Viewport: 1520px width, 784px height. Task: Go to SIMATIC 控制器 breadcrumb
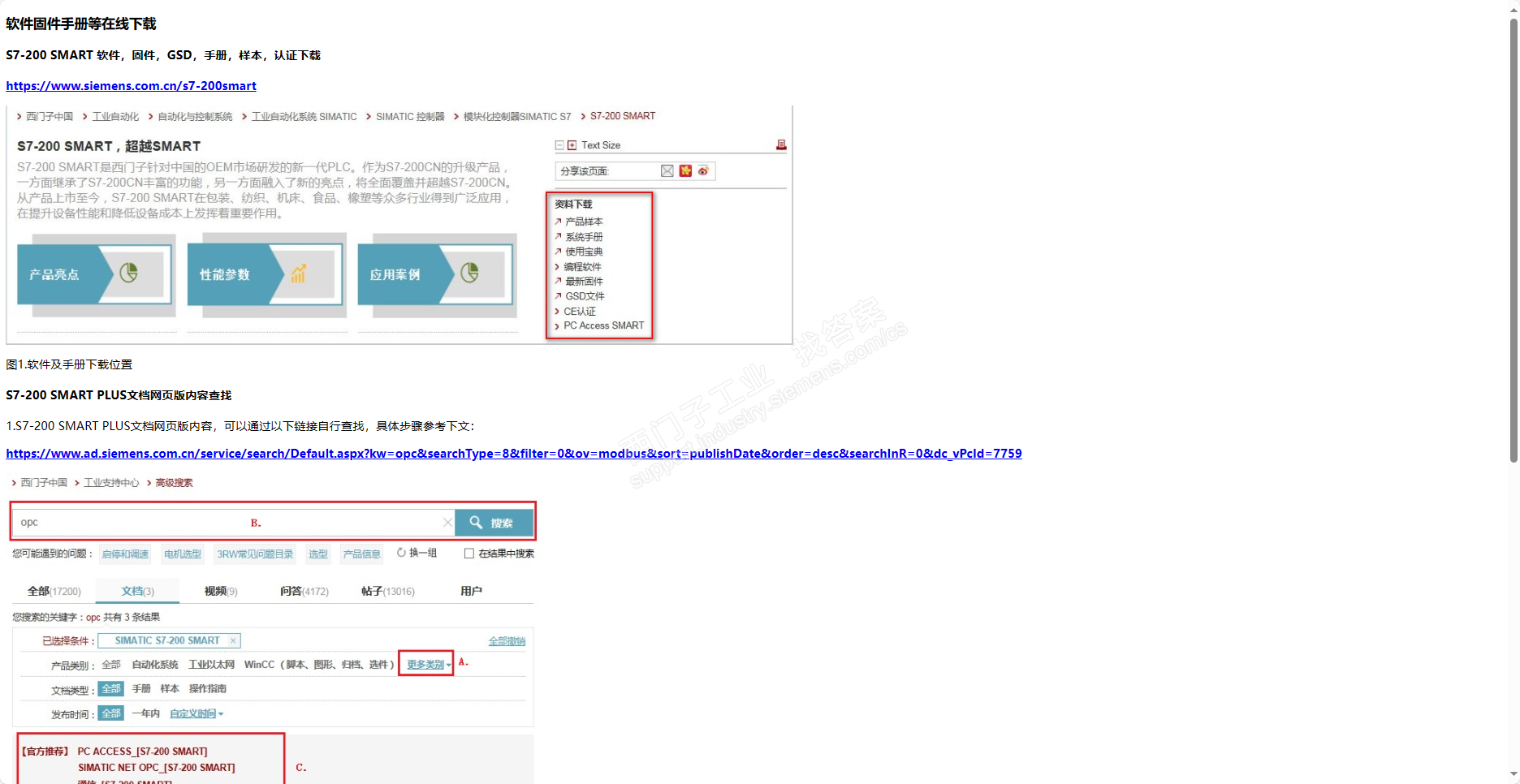click(410, 117)
